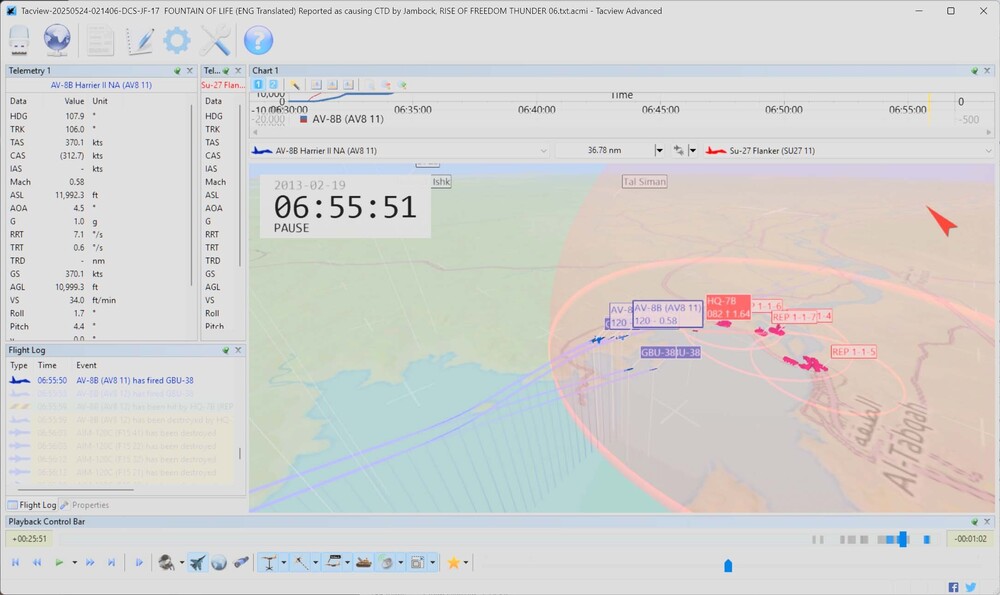Image resolution: width=1000 pixels, height=595 pixels.
Task: Toggle the globe view button in playback bar
Action: tap(218, 563)
